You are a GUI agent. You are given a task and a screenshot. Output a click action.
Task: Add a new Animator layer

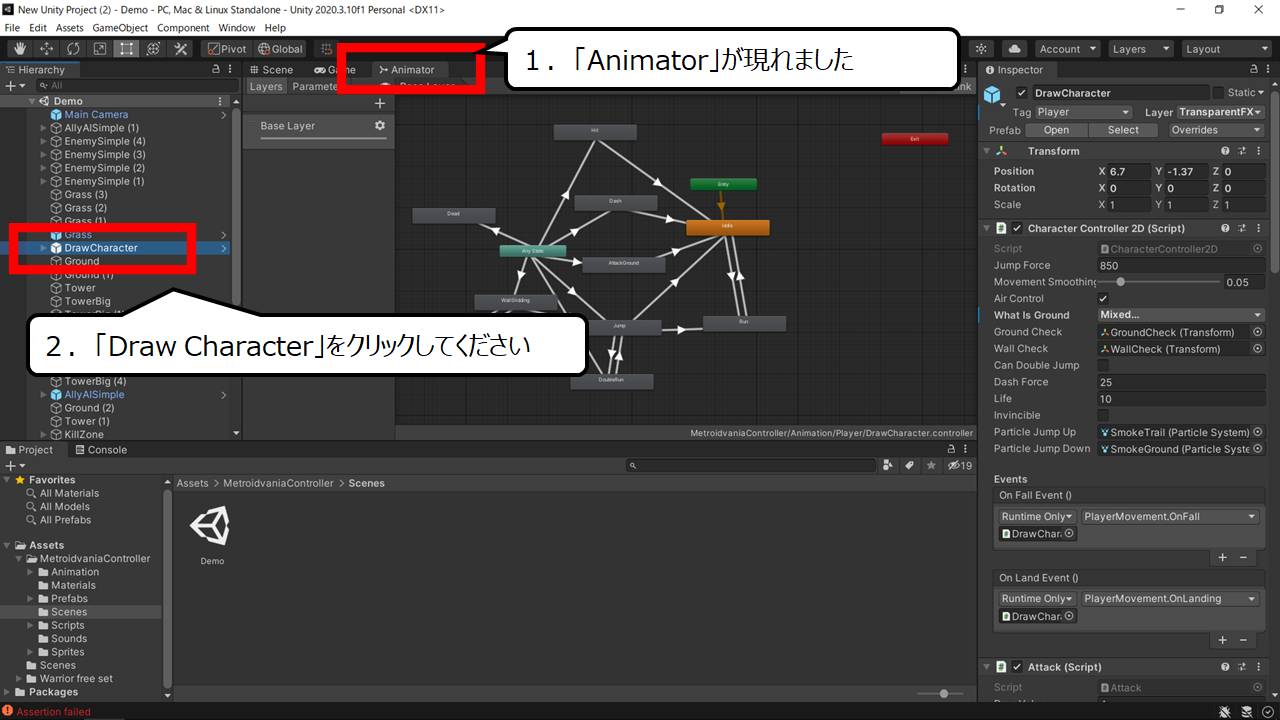tap(380, 103)
